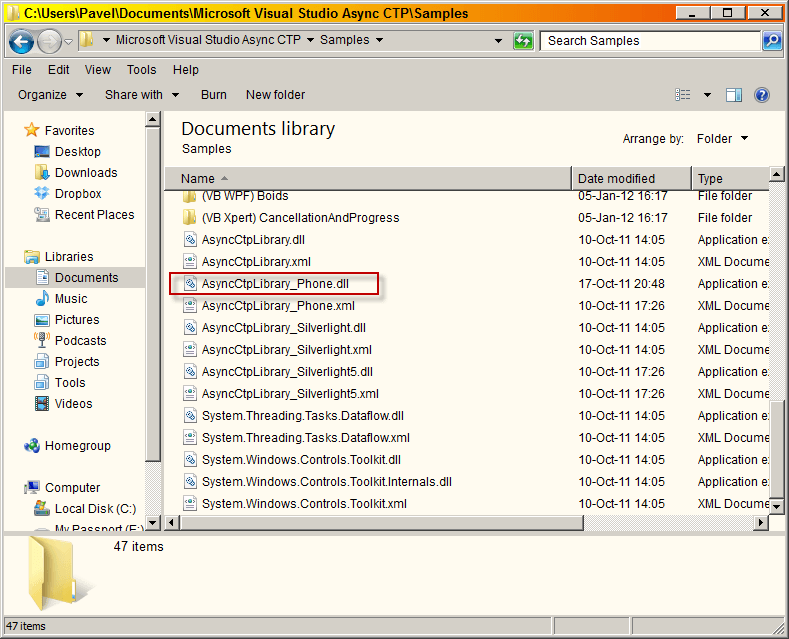The width and height of the screenshot is (789, 639).
Task: Expand the arrow after Microsoft Visual Studio Async CTP
Action: coord(310,40)
